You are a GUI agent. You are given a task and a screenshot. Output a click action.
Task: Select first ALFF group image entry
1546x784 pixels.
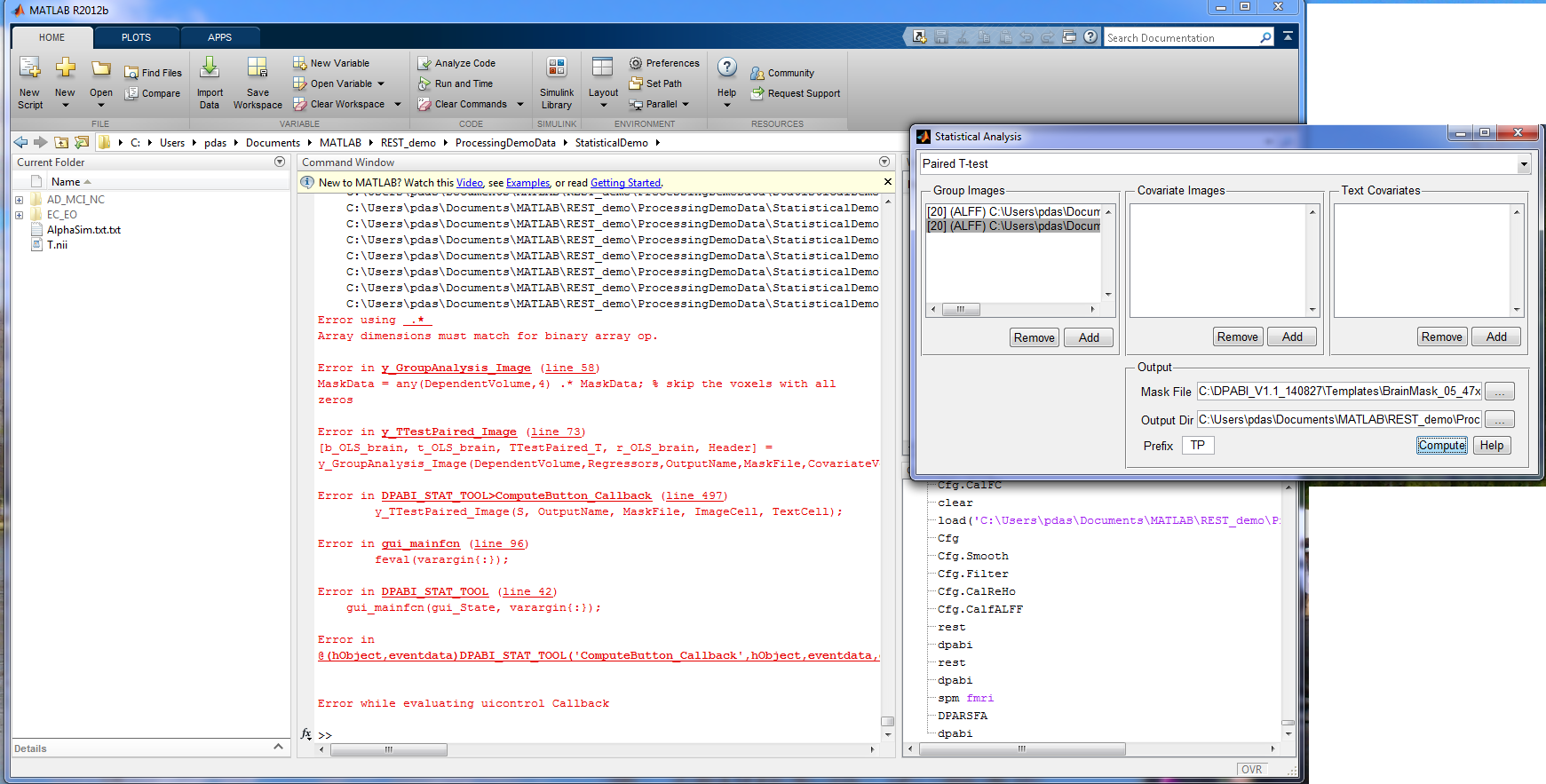[1013, 211]
